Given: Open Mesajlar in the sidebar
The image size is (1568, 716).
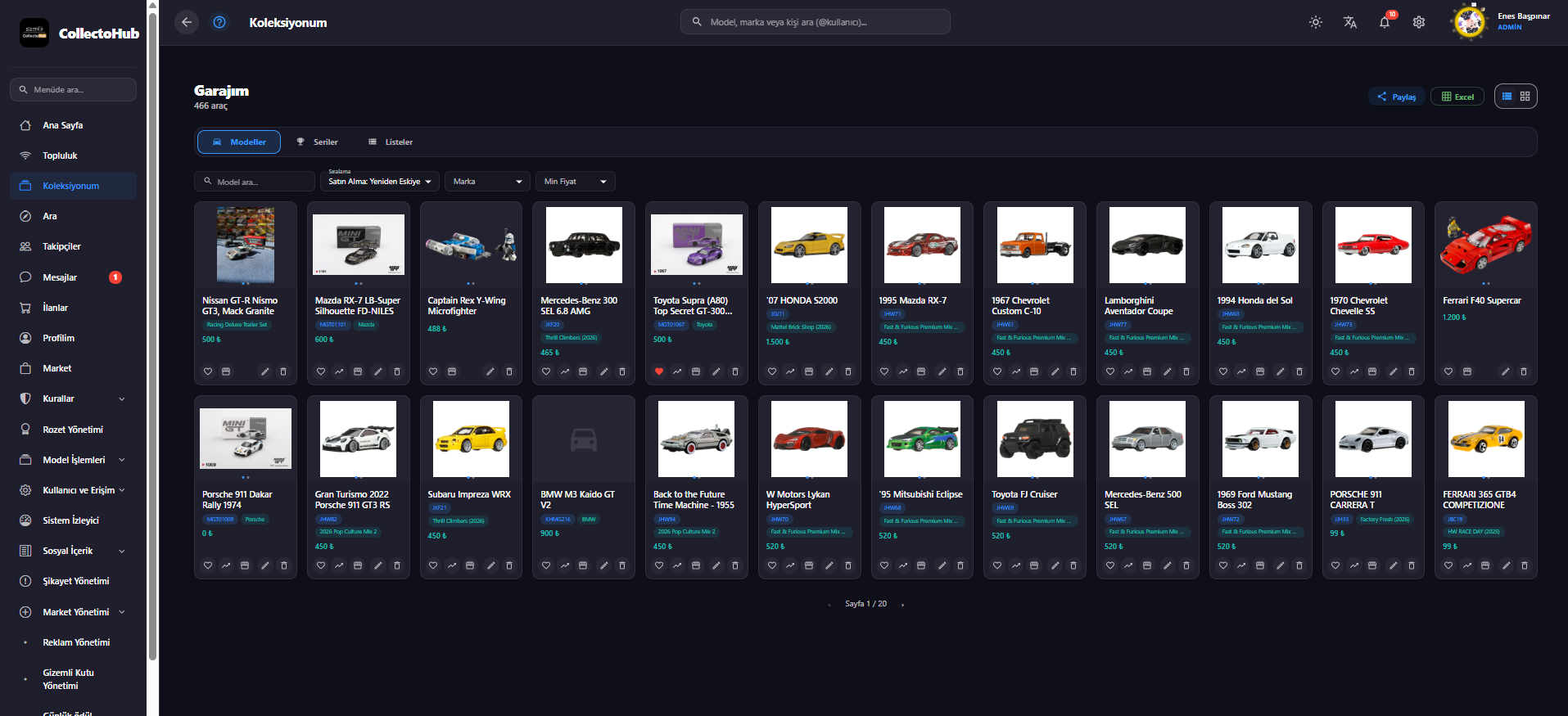Looking at the screenshot, I should [73, 277].
